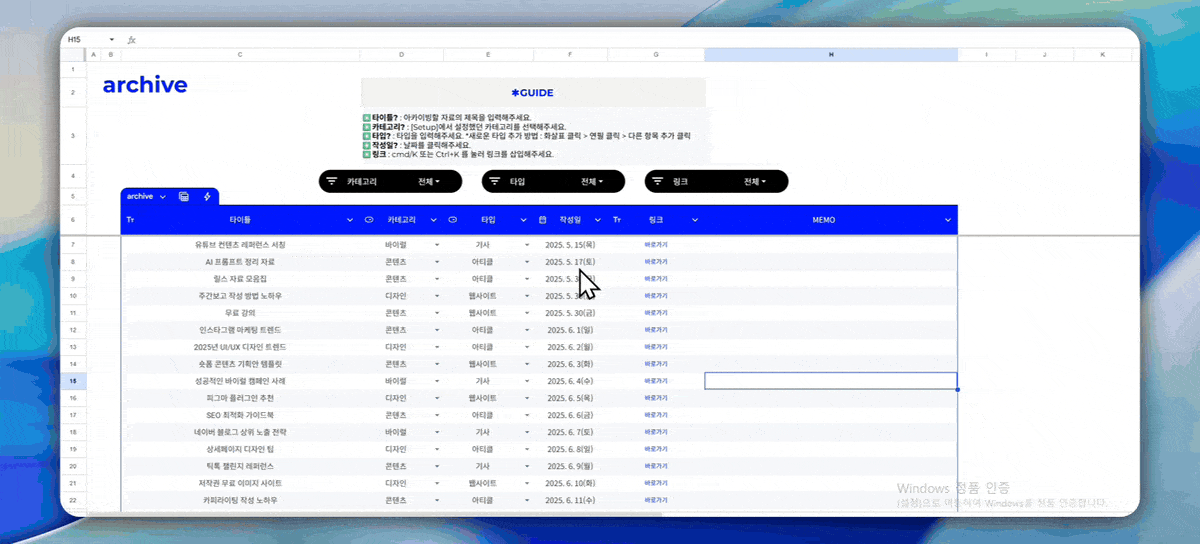Click the filter icon in 링크 slicer
Screen dimensions: 1200x544
click(x=658, y=182)
